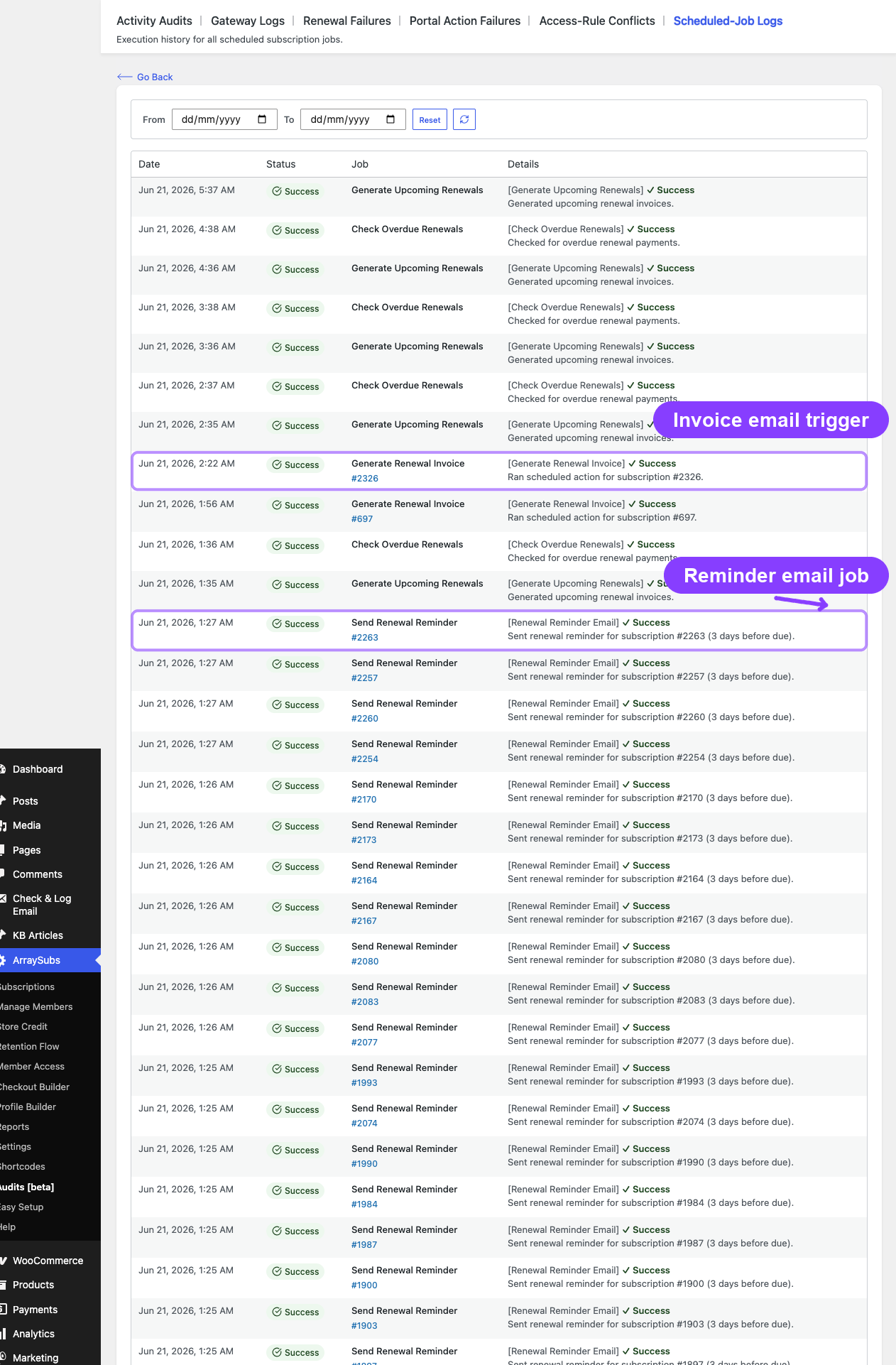Screen dimensions: 896x1365
Task: Open Profile Builder submenu item
Action: coord(28,1106)
